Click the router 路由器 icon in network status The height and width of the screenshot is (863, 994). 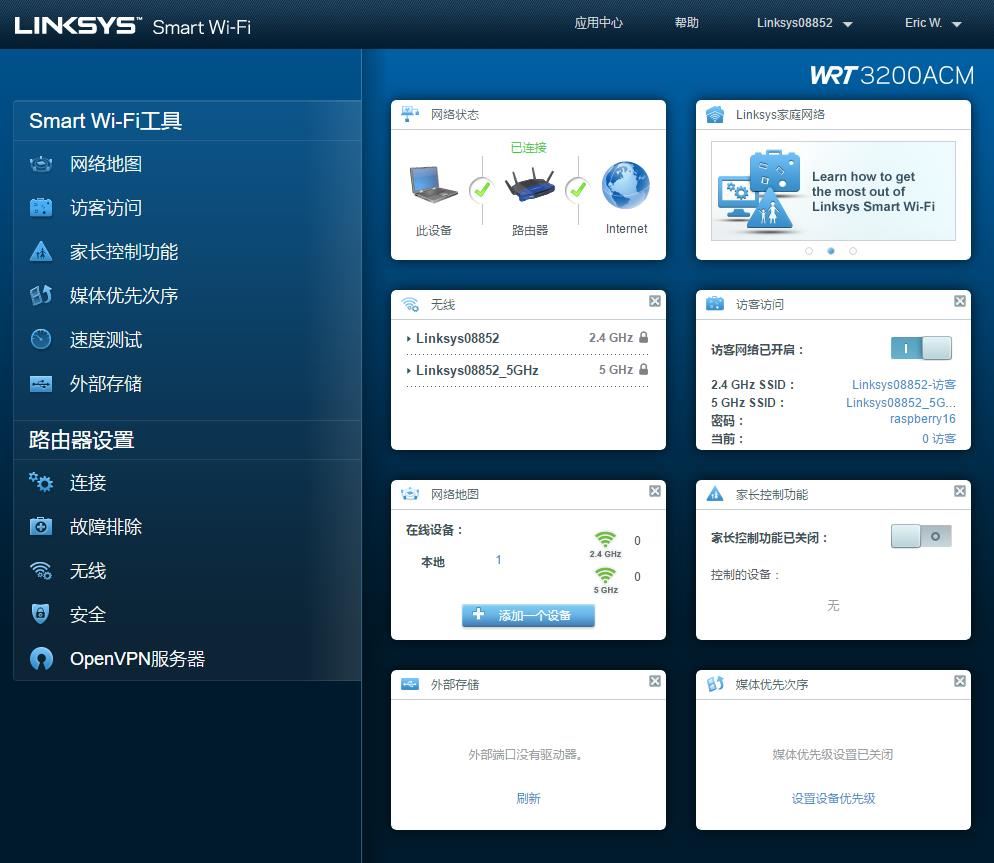[x=530, y=185]
